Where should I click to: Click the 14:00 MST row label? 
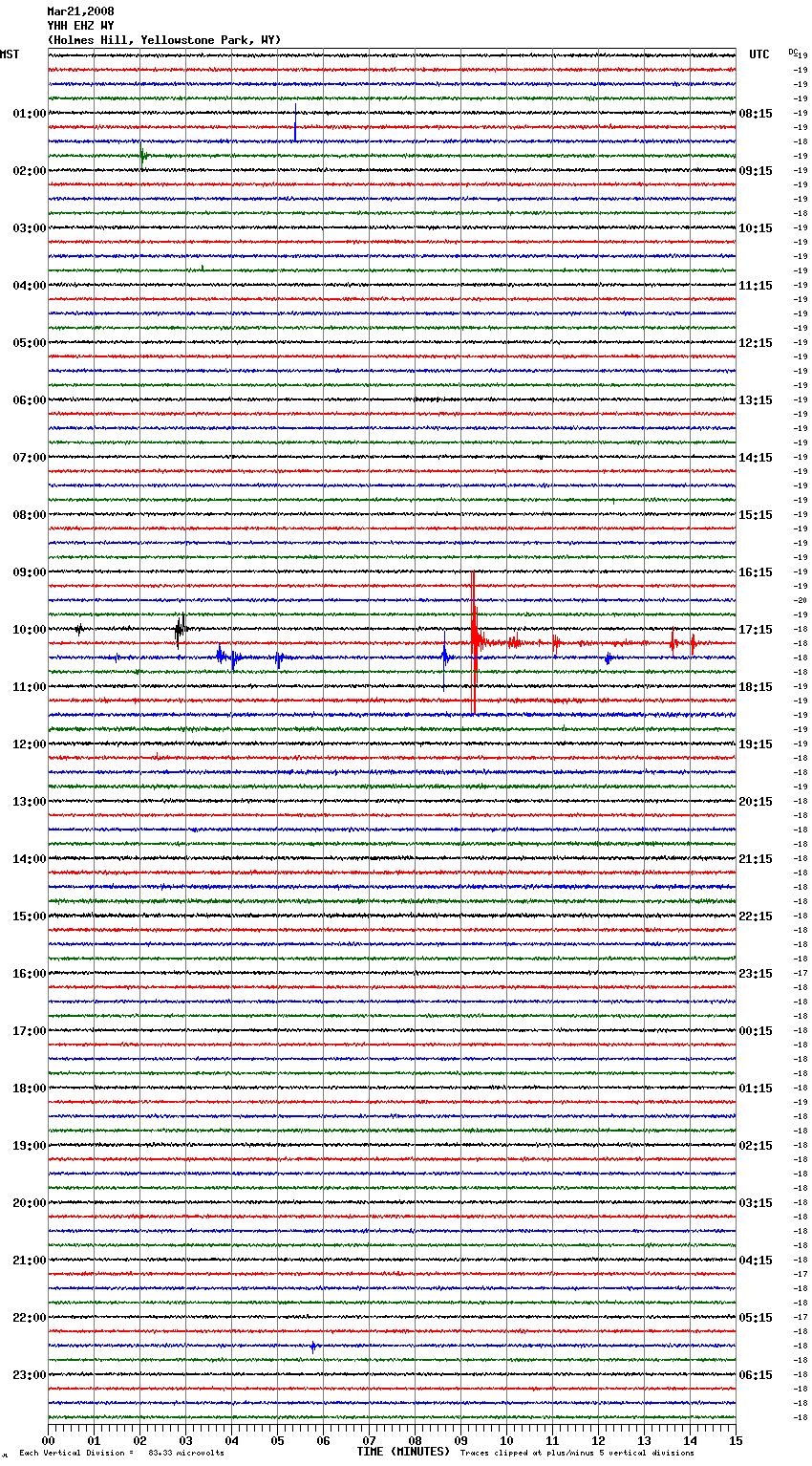30,859
